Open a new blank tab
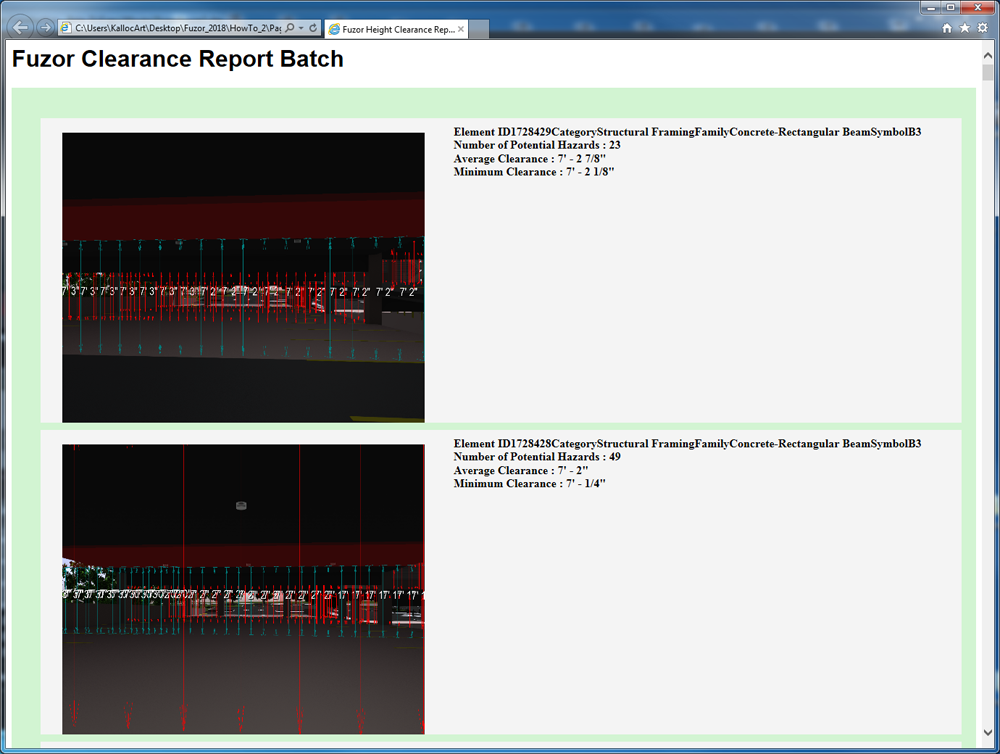Screen dimensions: 1000x754 pos(479,29)
